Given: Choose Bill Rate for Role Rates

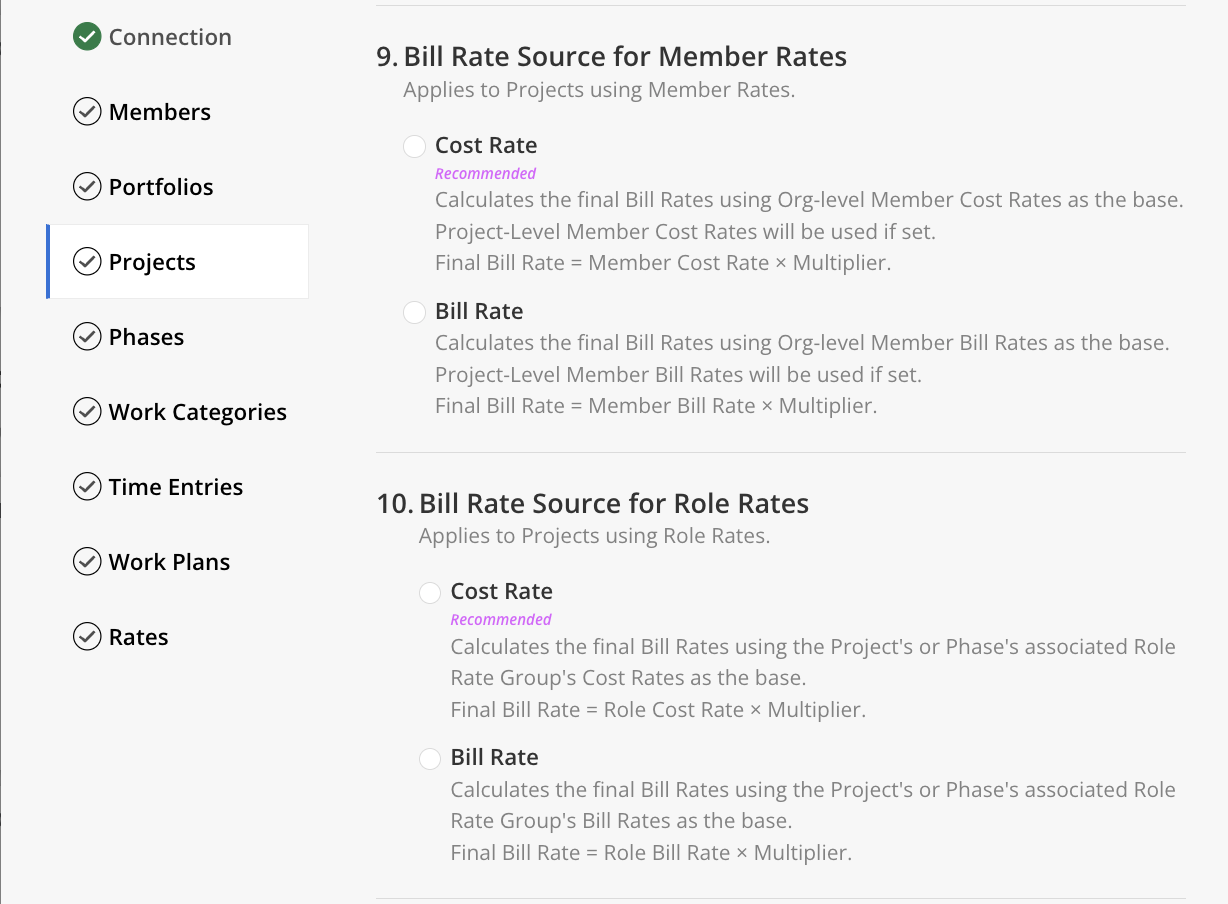Looking at the screenshot, I should 430,758.
